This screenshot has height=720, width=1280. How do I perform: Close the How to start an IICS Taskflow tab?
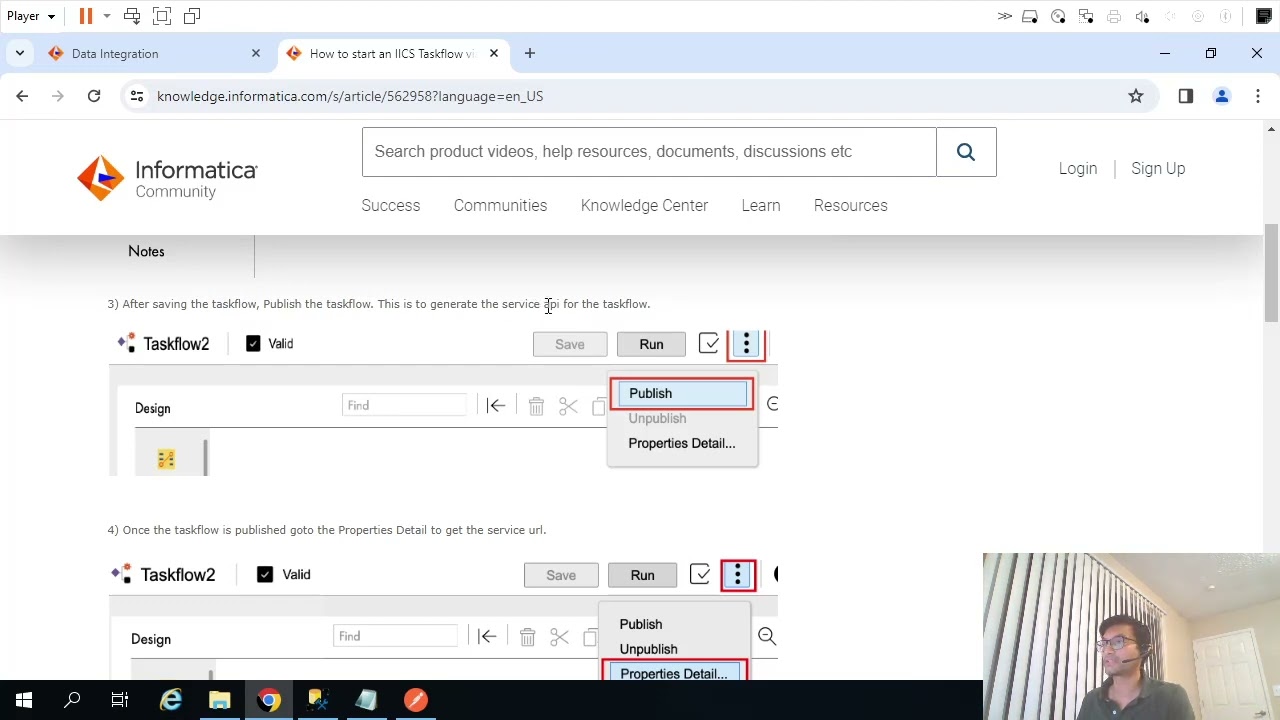point(494,53)
